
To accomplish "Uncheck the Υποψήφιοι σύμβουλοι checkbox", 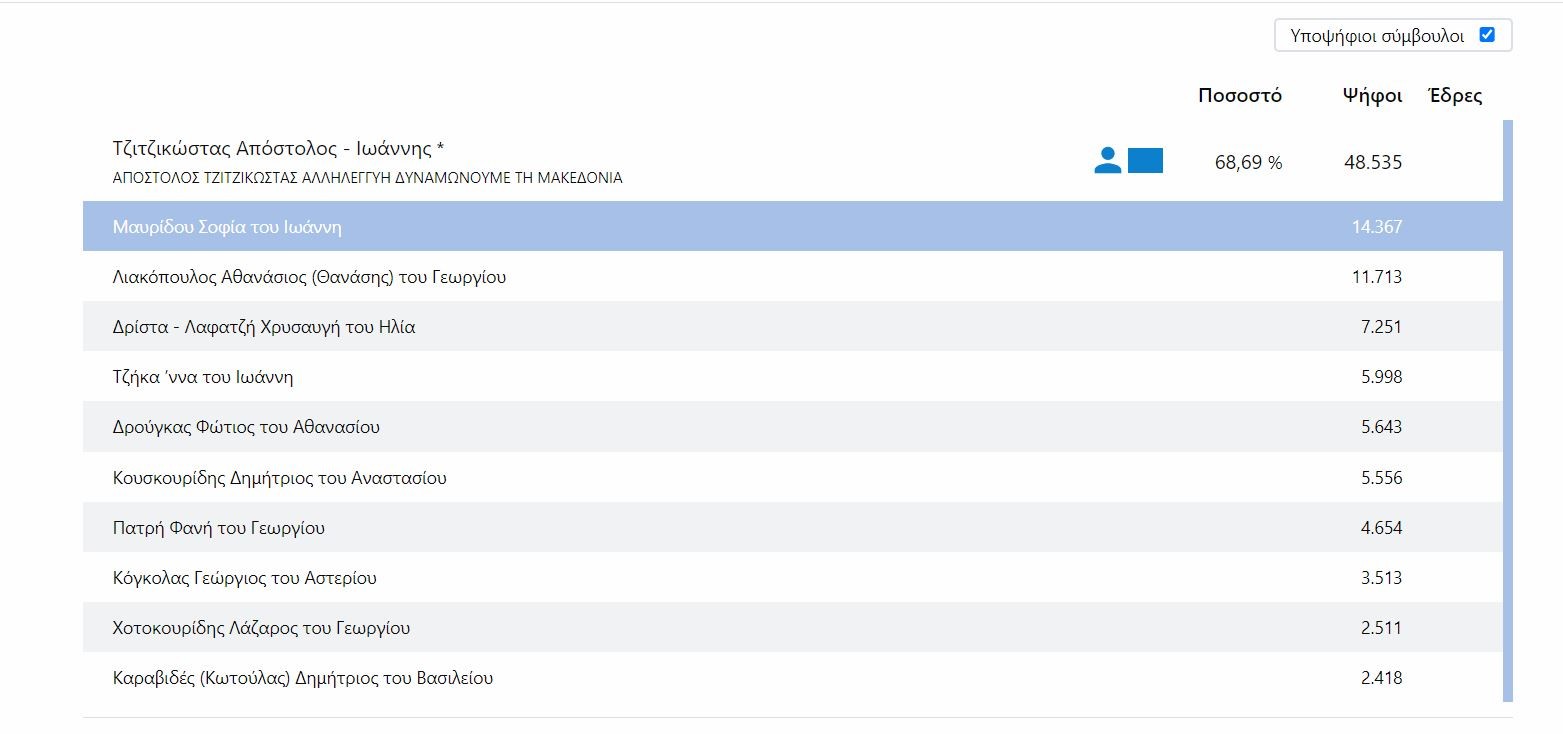I will (x=1486, y=35).
